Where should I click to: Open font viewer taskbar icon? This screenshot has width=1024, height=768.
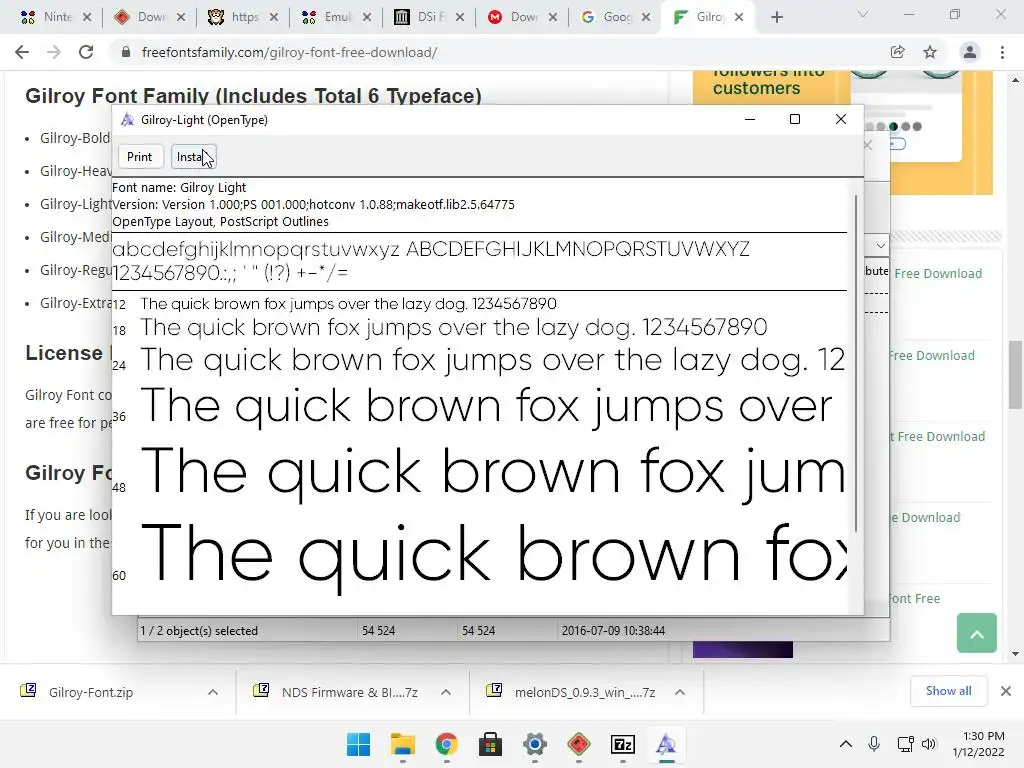[666, 744]
